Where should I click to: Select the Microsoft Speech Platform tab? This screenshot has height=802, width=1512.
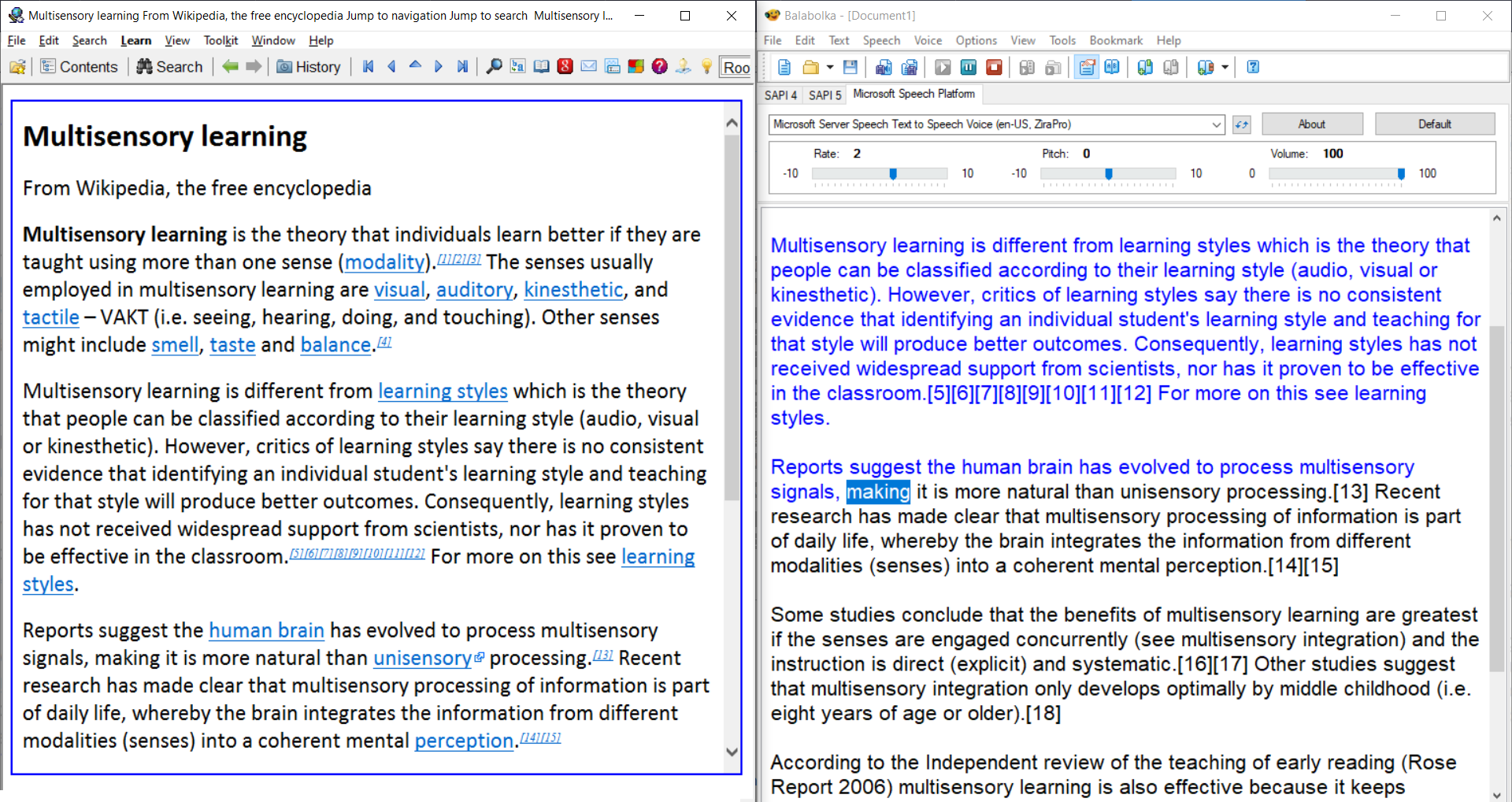(x=913, y=94)
